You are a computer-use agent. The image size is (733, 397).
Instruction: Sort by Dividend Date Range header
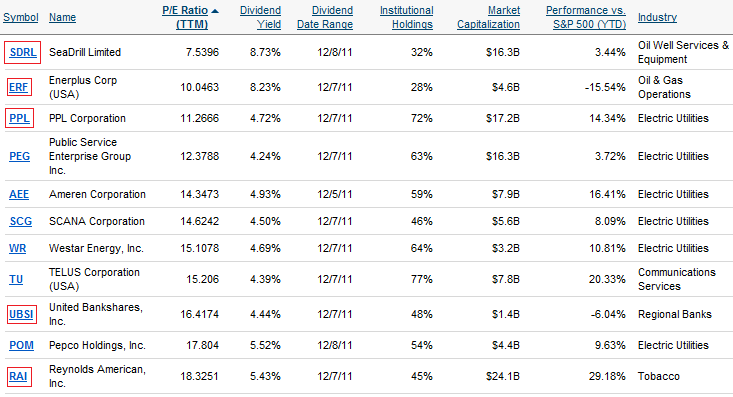[x=325, y=17]
